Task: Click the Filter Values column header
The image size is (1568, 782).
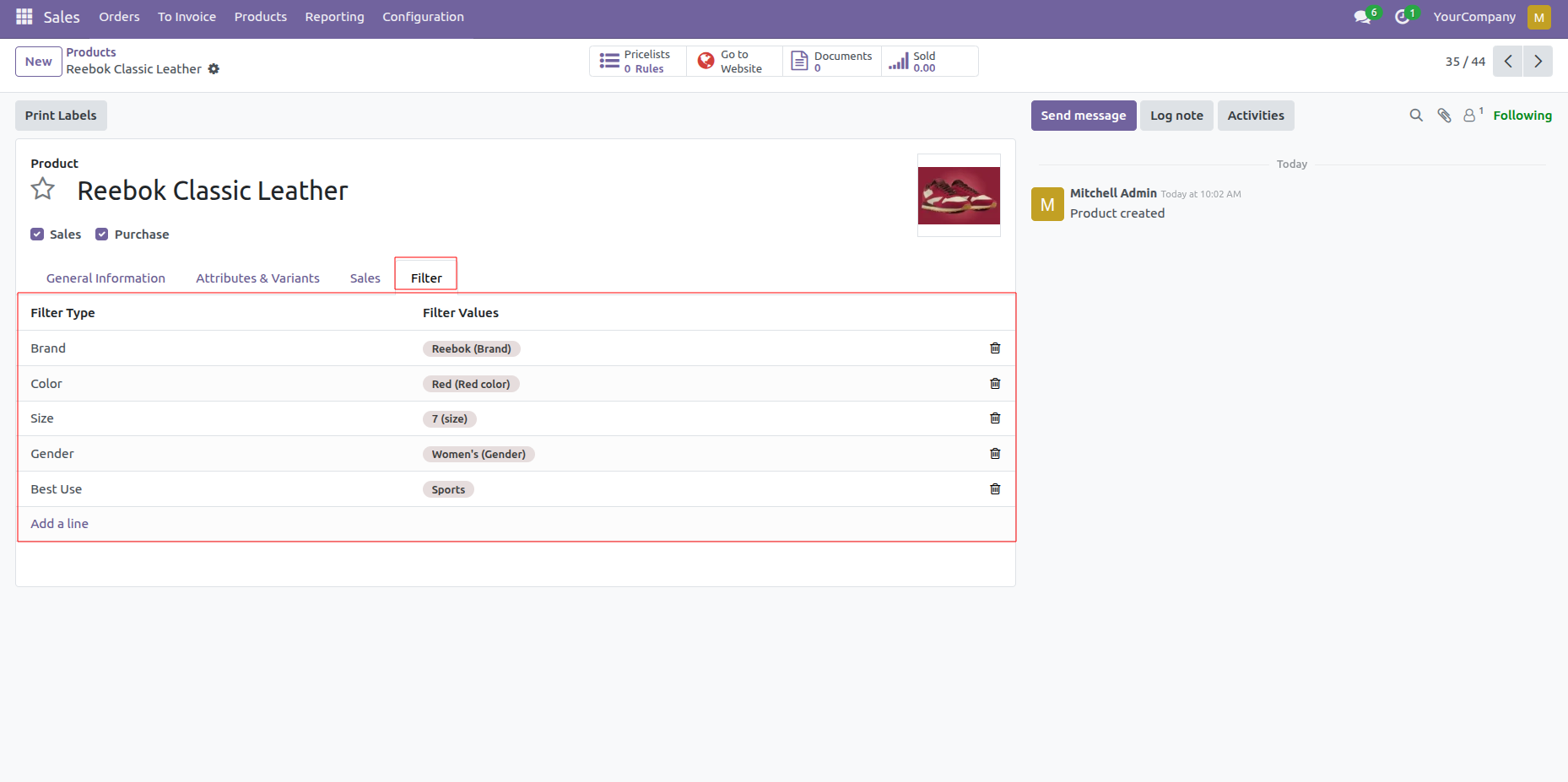Action: (461, 313)
